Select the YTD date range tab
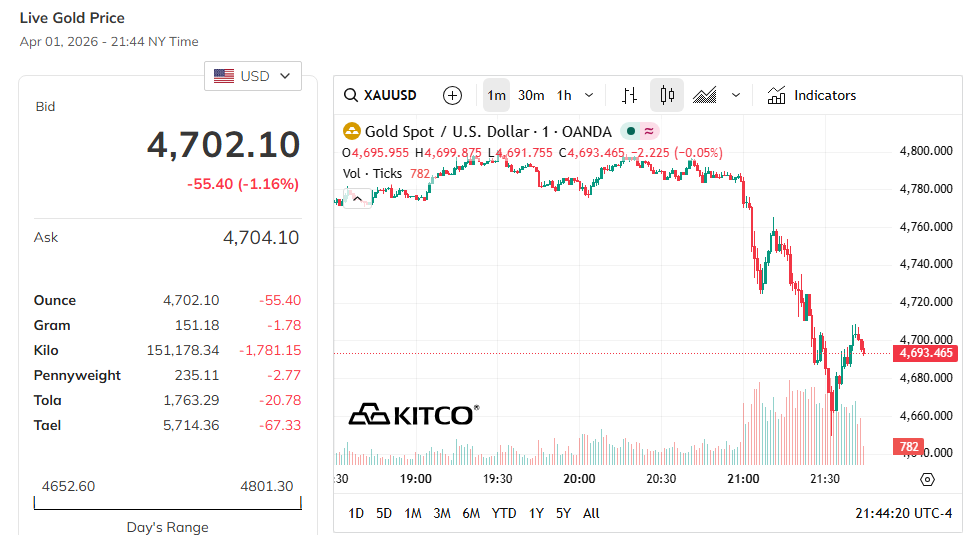The height and width of the screenshot is (535, 966). point(504,513)
